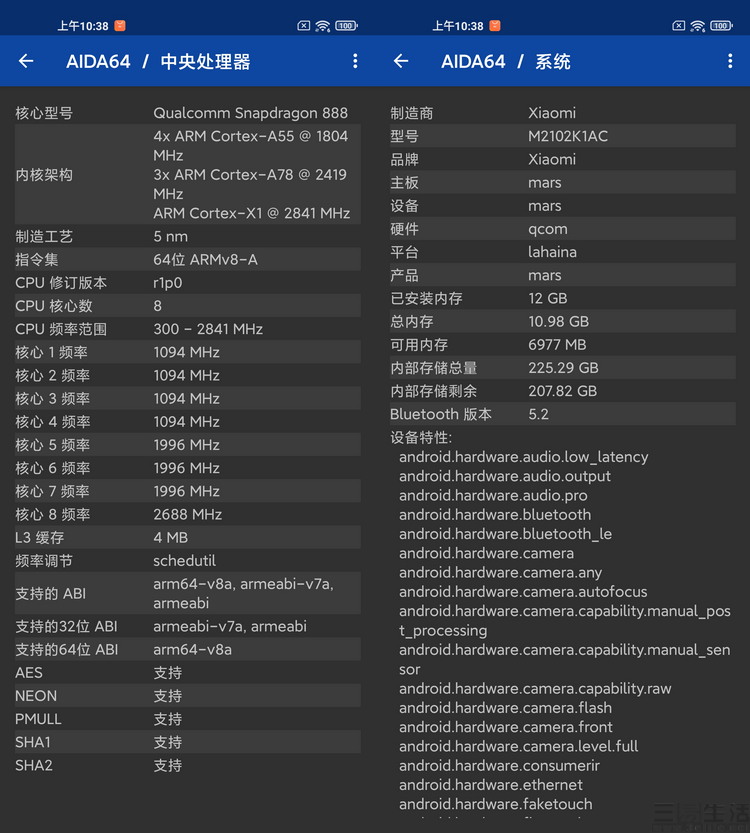Viewport: 750px width, 833px height.
Task: Select the 核心 5 频率 row
Action: [x=188, y=445]
